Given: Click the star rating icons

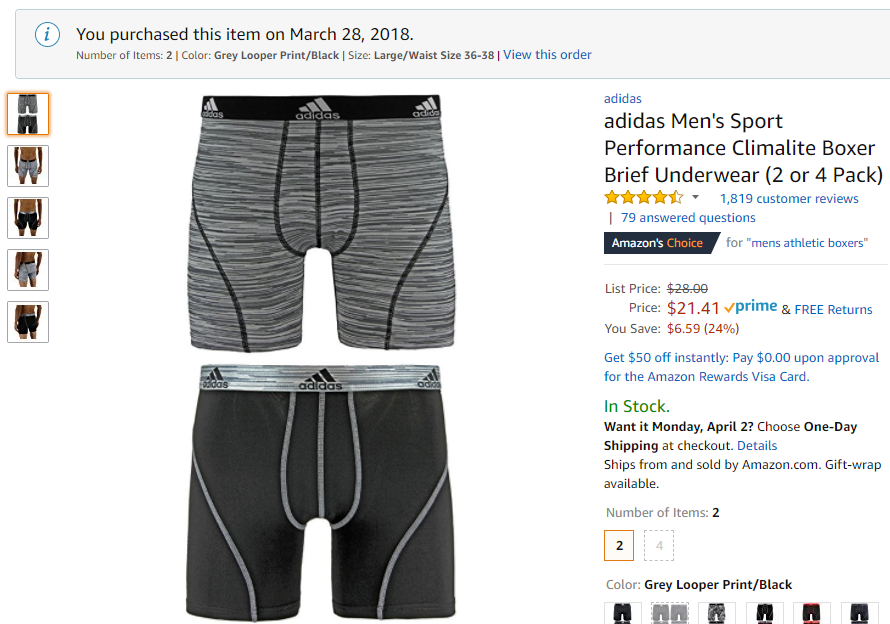Looking at the screenshot, I should (643, 198).
